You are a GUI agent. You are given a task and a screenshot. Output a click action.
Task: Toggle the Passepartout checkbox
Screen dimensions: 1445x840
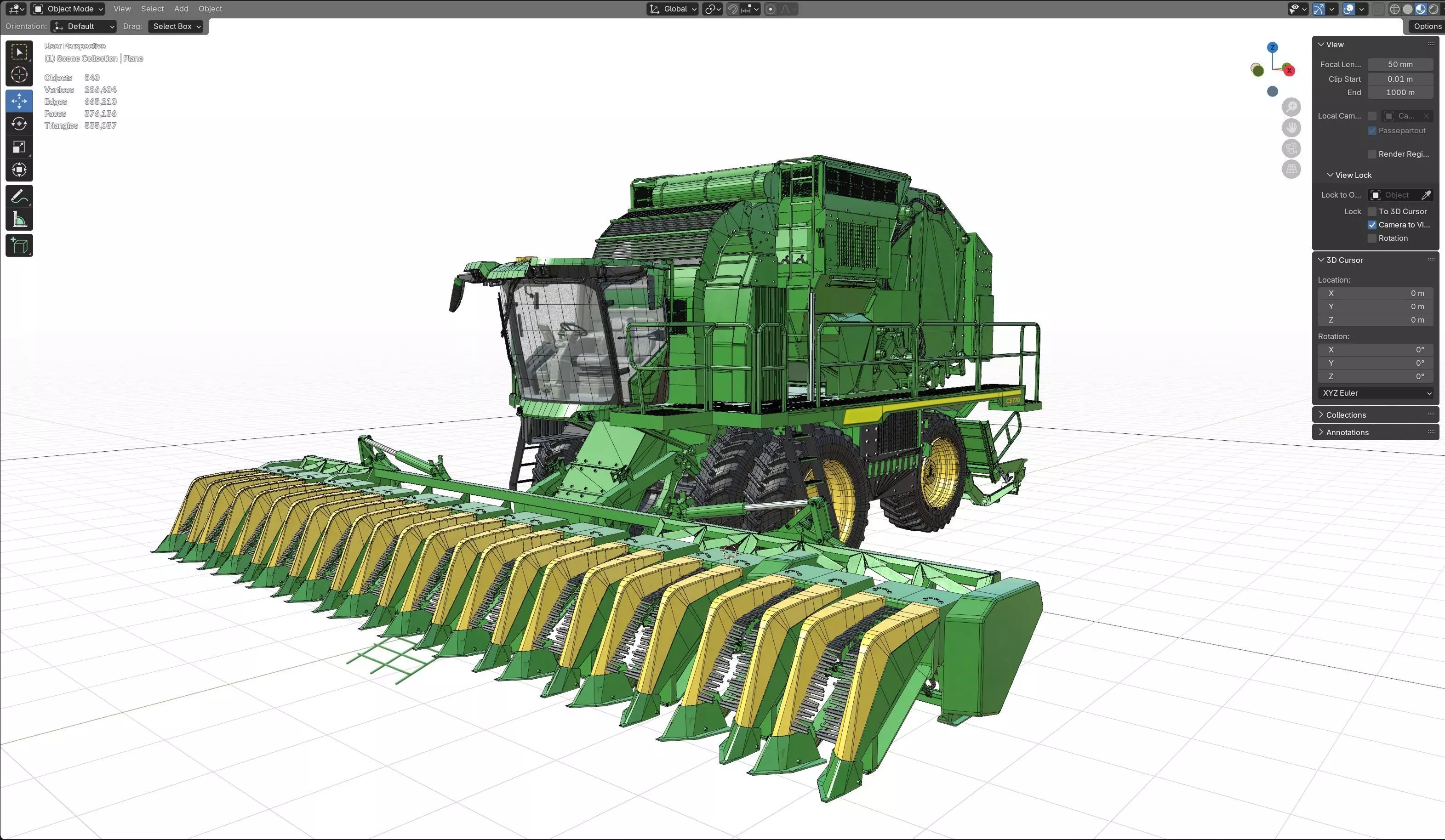[1371, 131]
